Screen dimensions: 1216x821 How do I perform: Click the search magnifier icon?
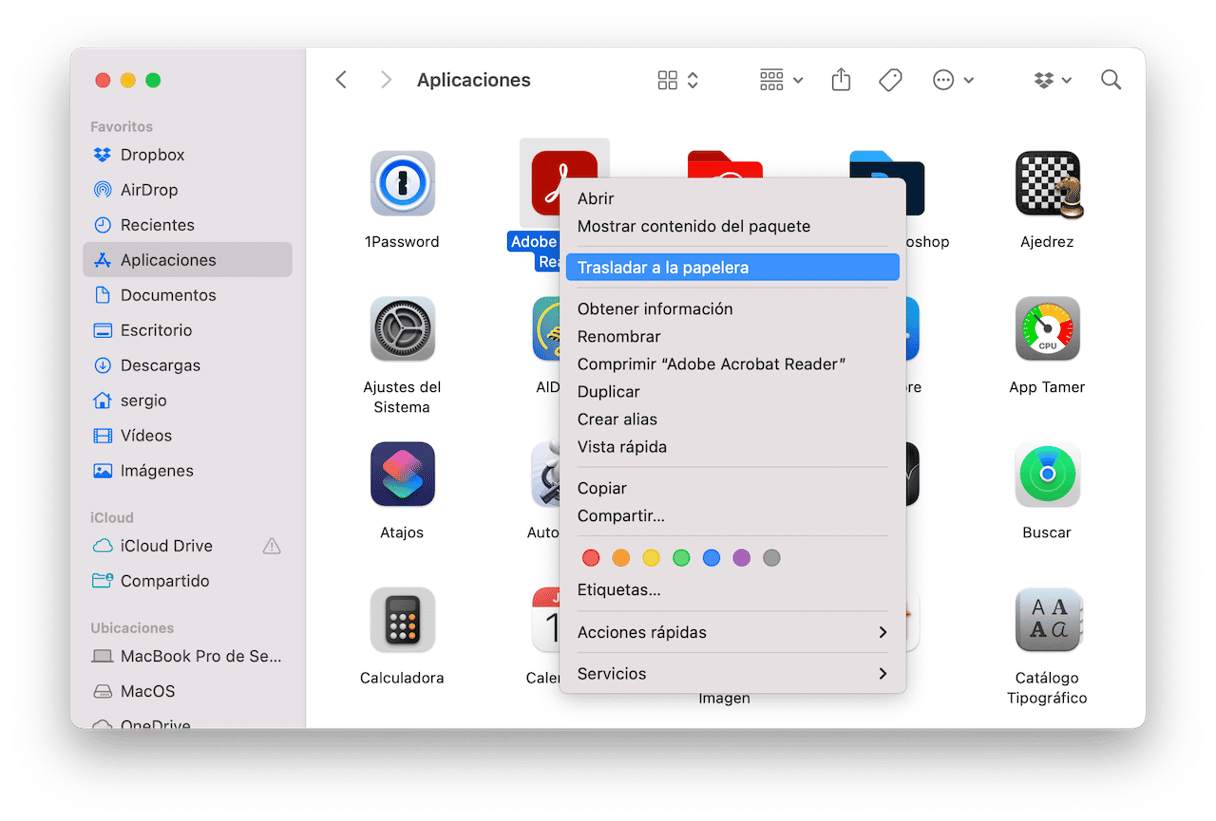coord(1110,80)
